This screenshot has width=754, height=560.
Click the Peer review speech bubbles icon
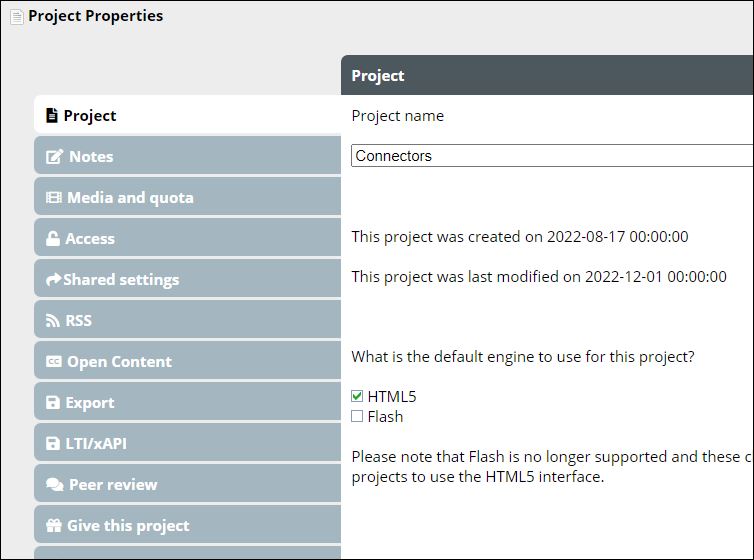(x=54, y=485)
